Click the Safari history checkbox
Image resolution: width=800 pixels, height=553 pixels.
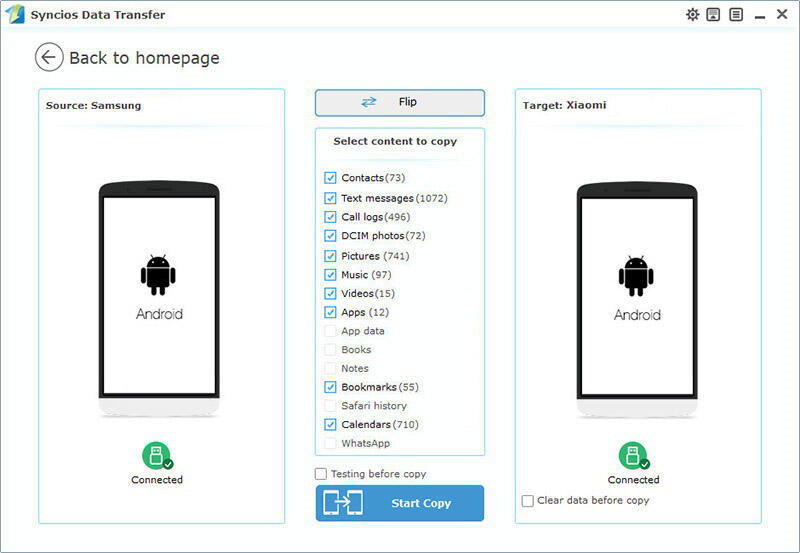pos(330,406)
